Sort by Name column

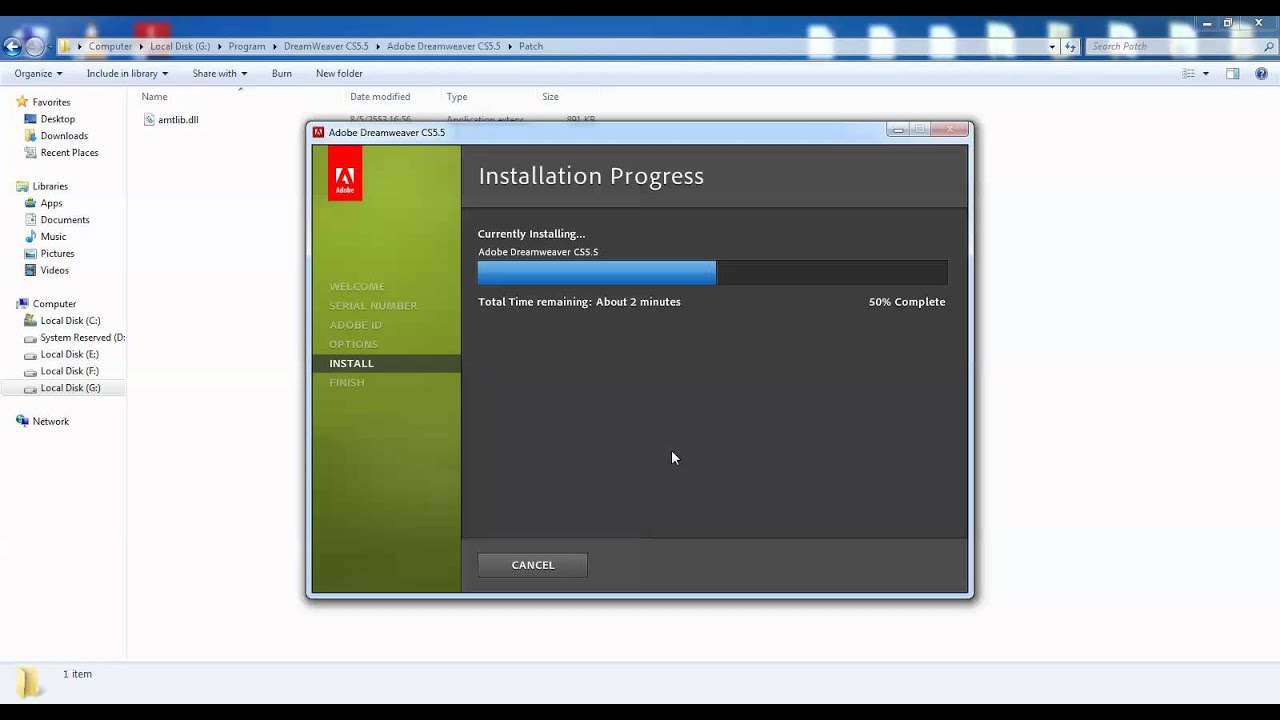(154, 97)
